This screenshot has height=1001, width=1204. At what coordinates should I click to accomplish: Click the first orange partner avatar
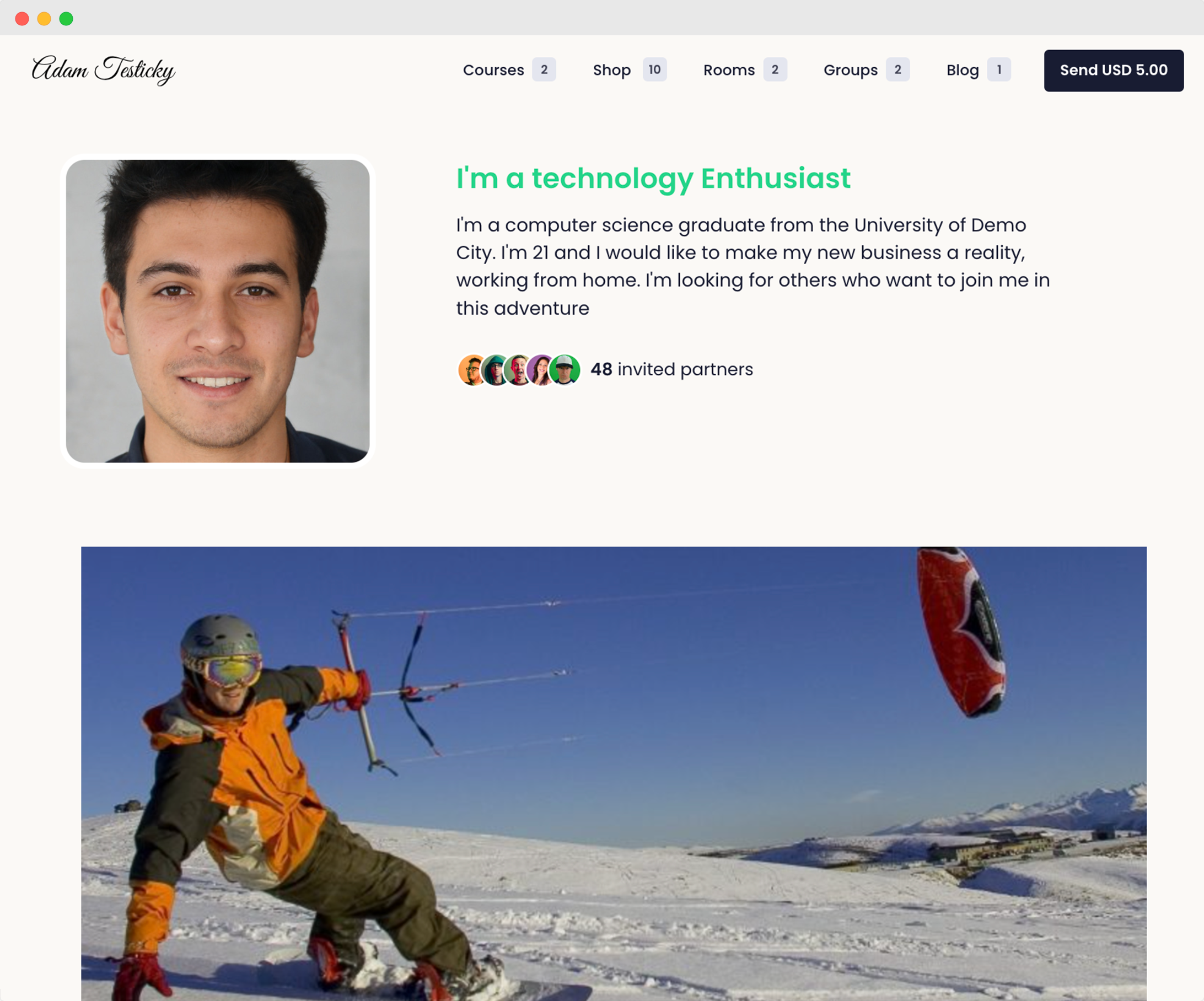click(x=472, y=370)
